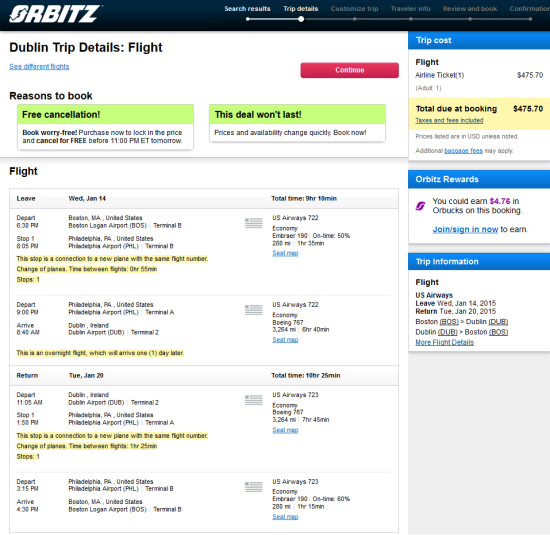Open Seat map for Embraer 190 280 mi 1hr 35min
The height and width of the screenshot is (535, 550).
(x=285, y=253)
